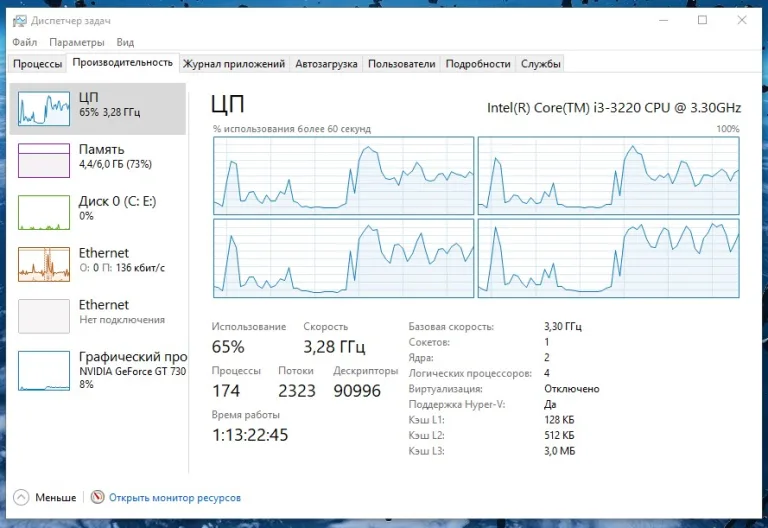768x528 pixels.
Task: Click the top-left logical processor graph
Action: 343,175
